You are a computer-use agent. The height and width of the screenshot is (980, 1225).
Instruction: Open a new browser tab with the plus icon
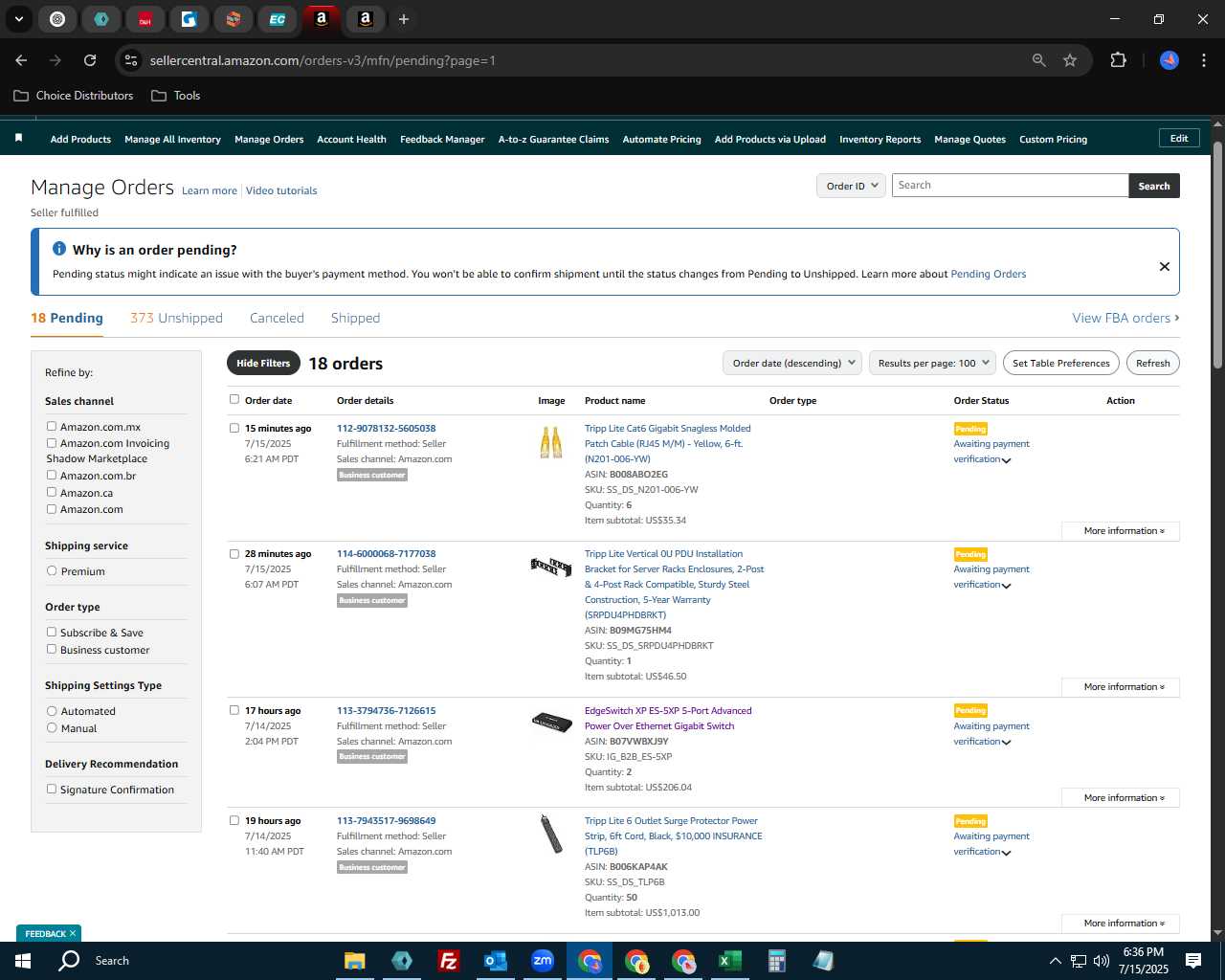pyautogui.click(x=404, y=19)
